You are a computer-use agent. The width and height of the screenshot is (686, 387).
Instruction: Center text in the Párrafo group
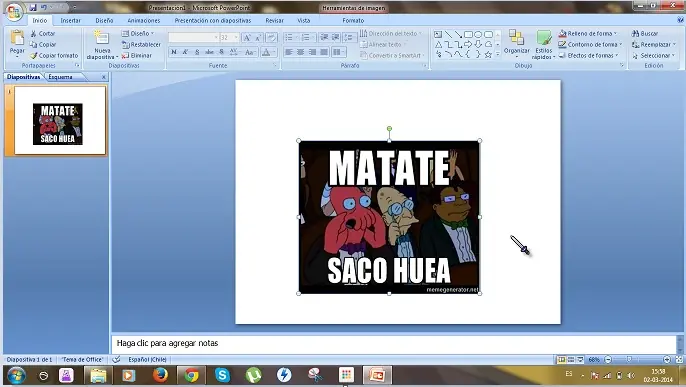coord(301,52)
